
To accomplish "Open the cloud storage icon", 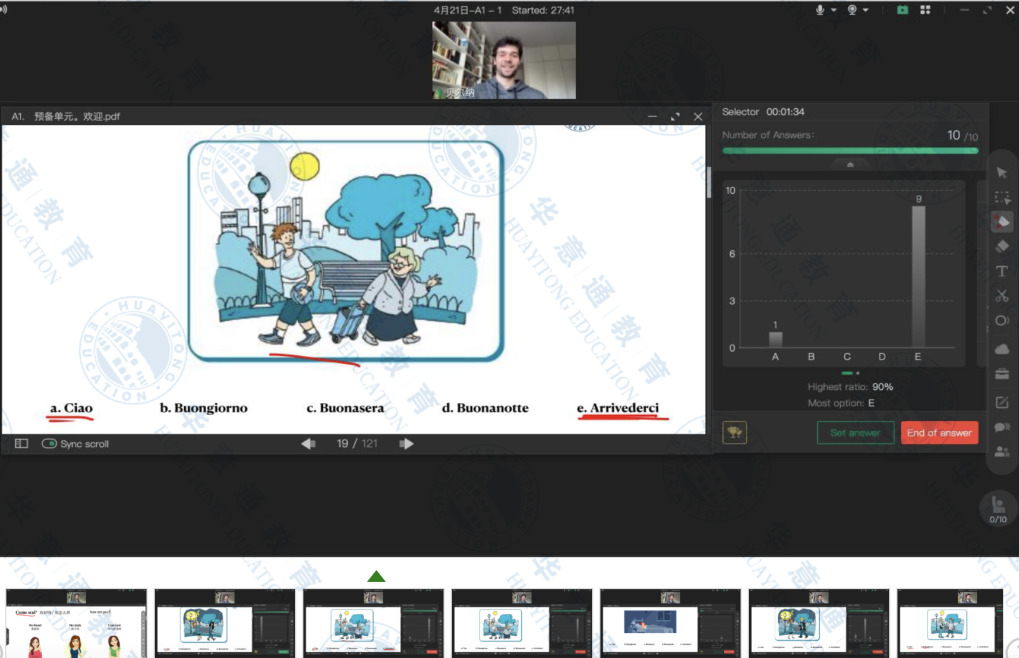I will [x=1001, y=349].
